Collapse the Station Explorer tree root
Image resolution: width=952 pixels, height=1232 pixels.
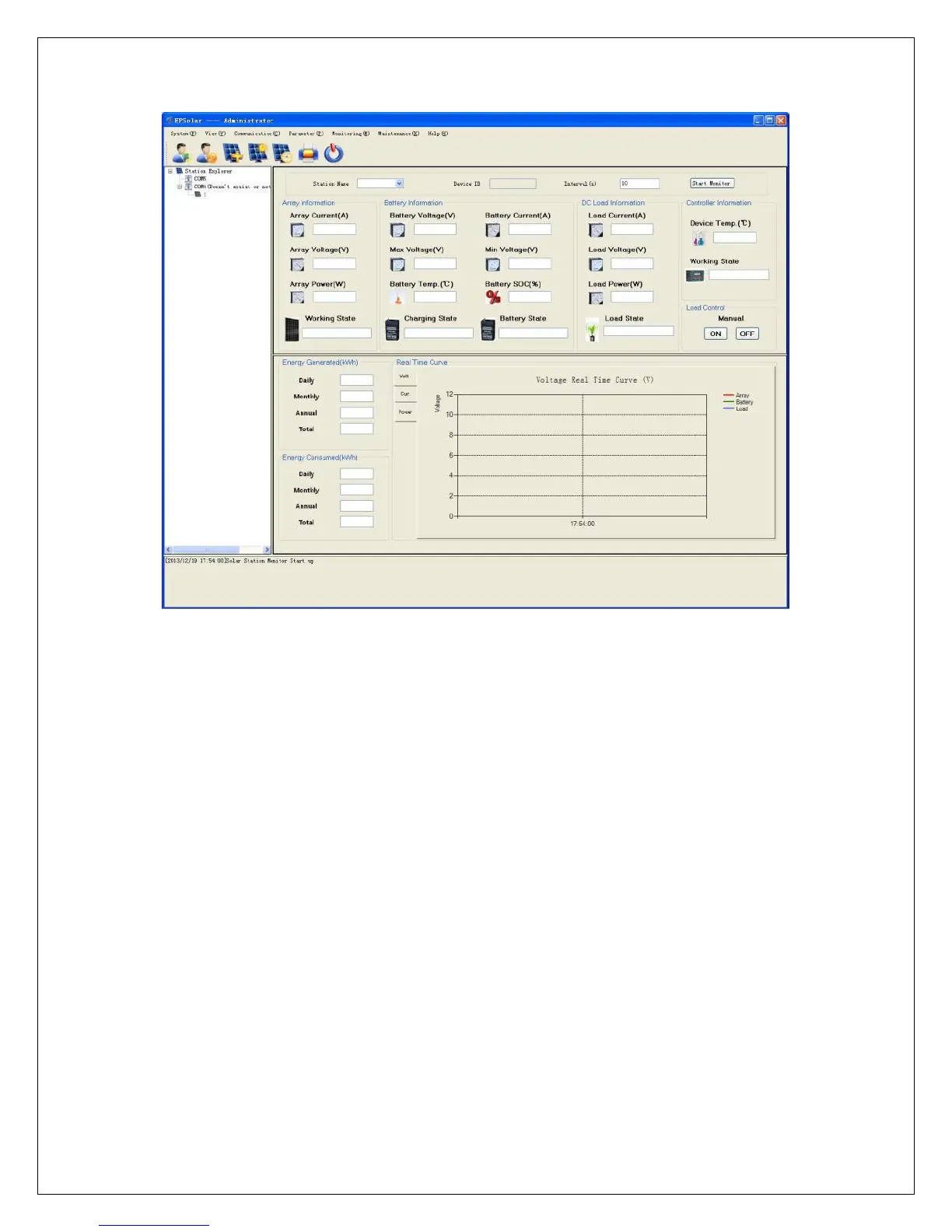[x=170, y=171]
